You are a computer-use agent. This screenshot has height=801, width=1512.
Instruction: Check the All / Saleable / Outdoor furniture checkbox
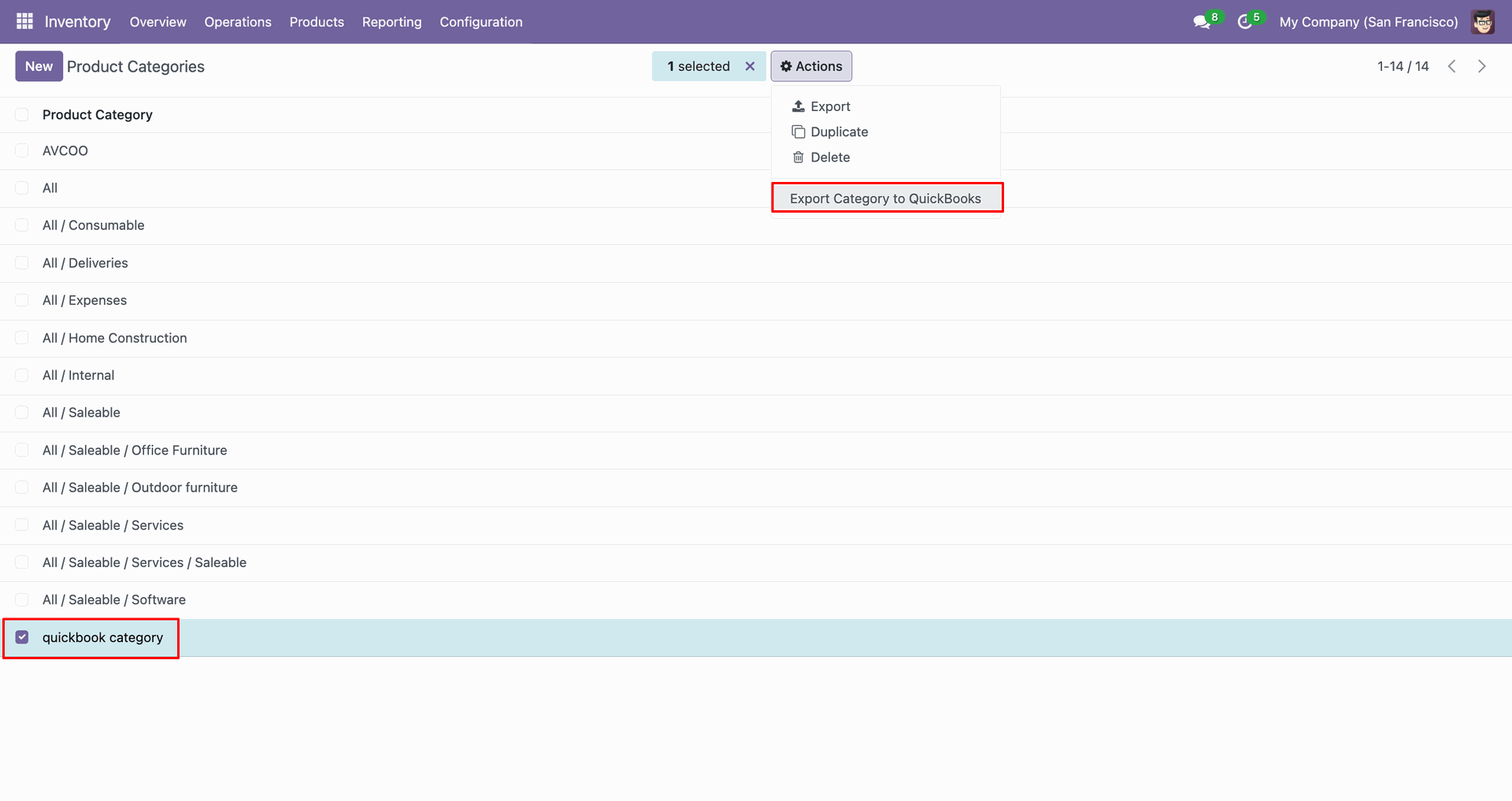(22, 488)
